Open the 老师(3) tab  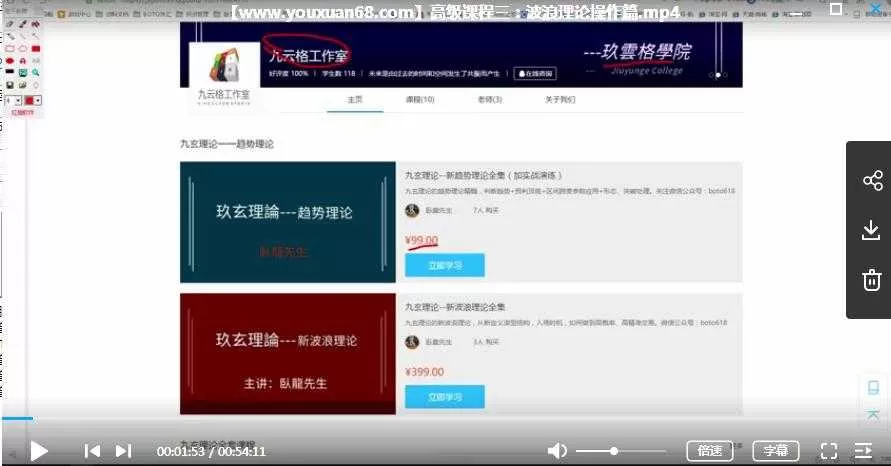pyautogui.click(x=489, y=100)
